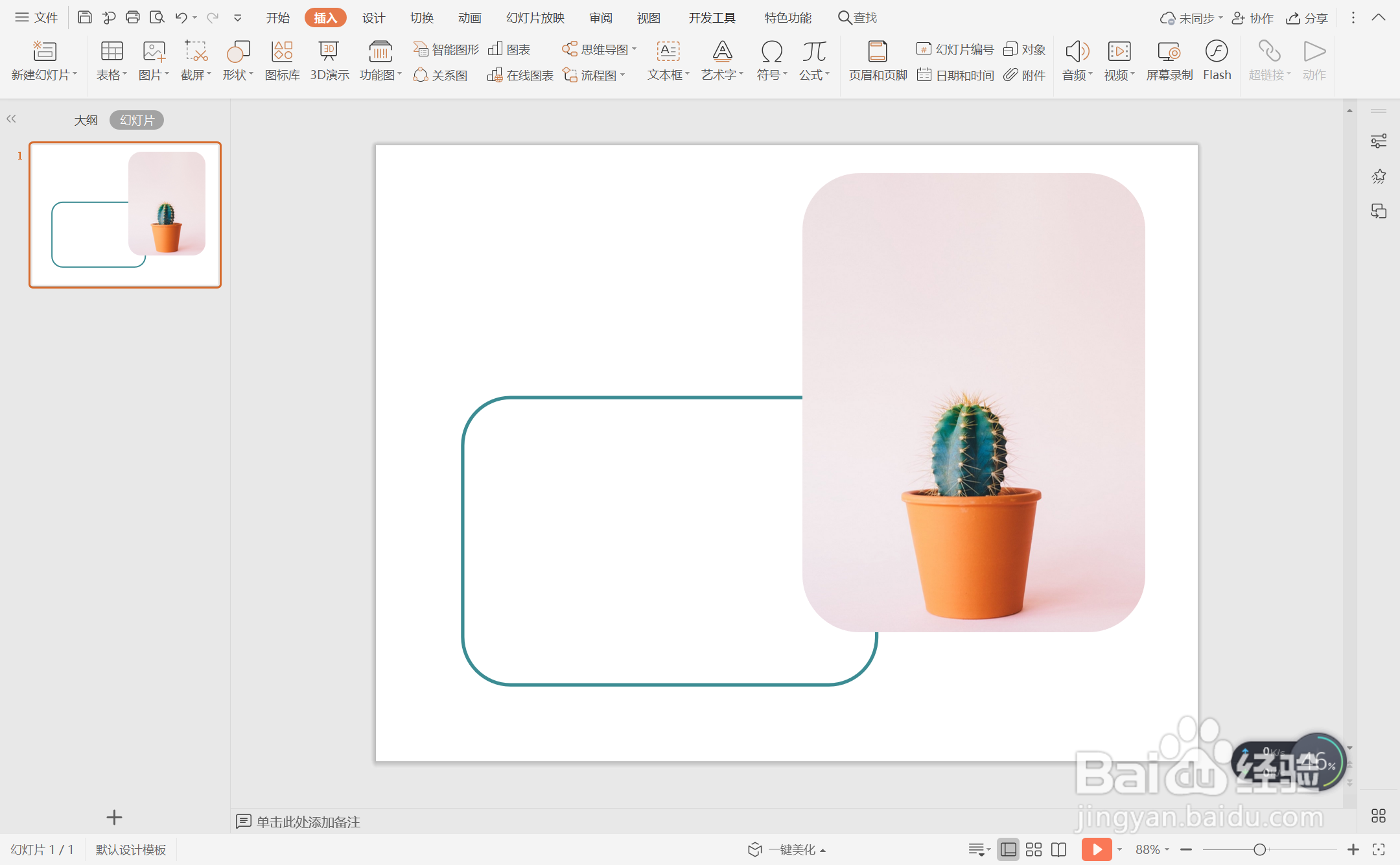Screen dimensions: 1400x865
Task: Switch to the Design tab
Action: click(373, 18)
